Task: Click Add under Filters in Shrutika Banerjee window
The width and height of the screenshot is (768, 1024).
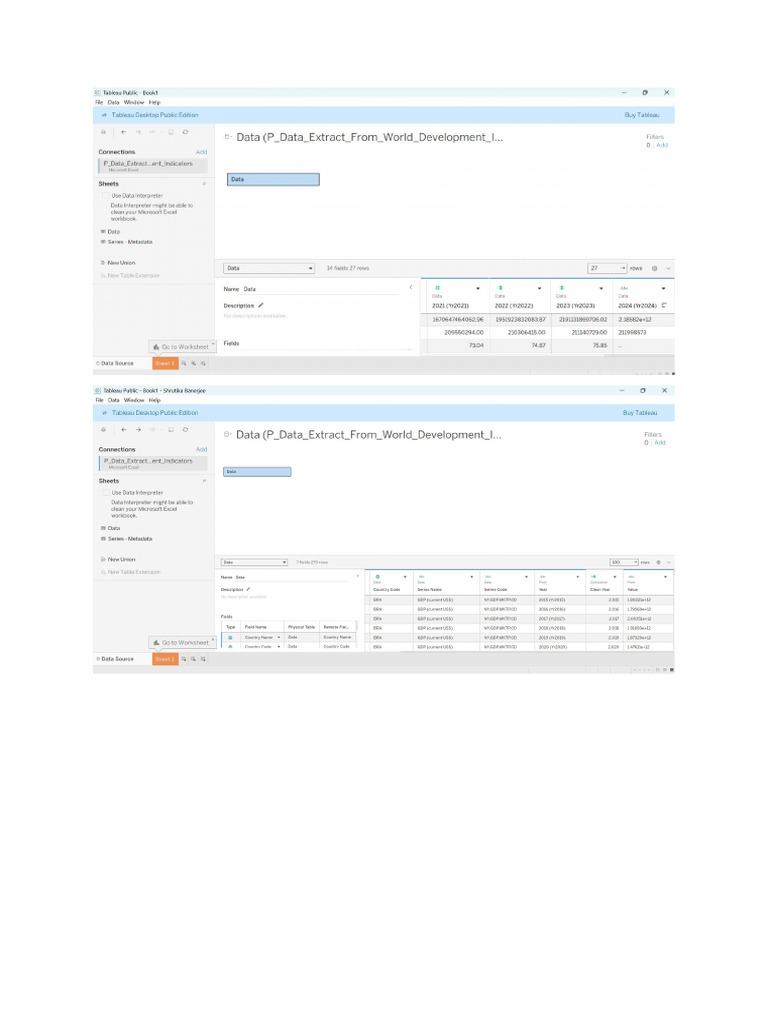Action: coord(660,442)
